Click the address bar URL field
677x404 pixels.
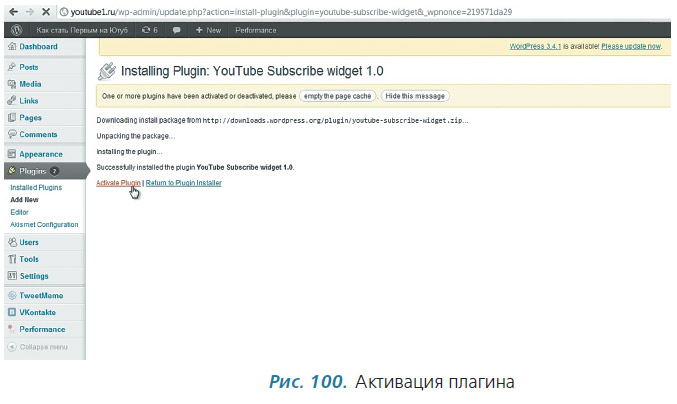pos(291,12)
